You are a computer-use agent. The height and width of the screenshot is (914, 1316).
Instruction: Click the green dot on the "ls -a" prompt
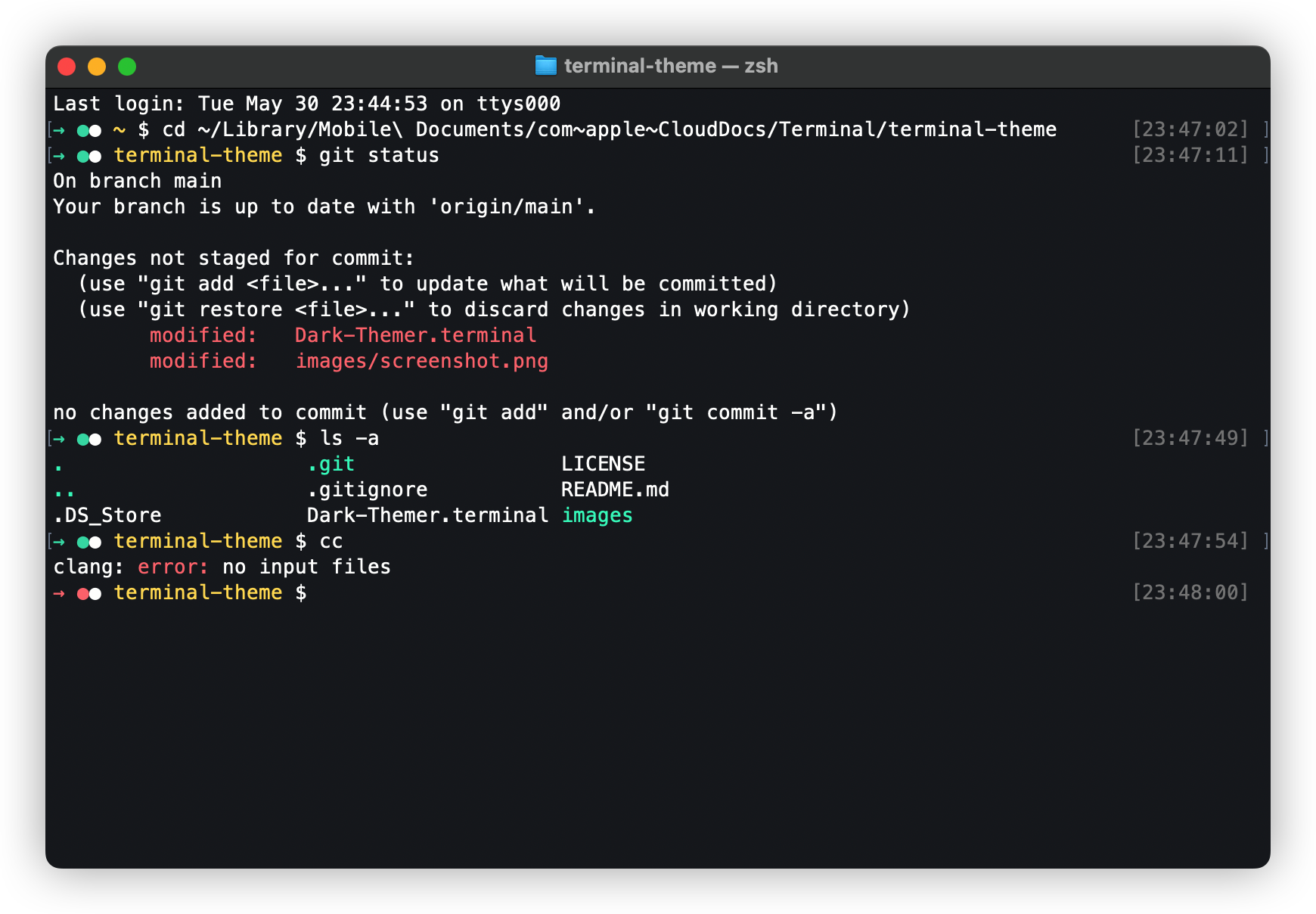pyautogui.click(x=82, y=439)
